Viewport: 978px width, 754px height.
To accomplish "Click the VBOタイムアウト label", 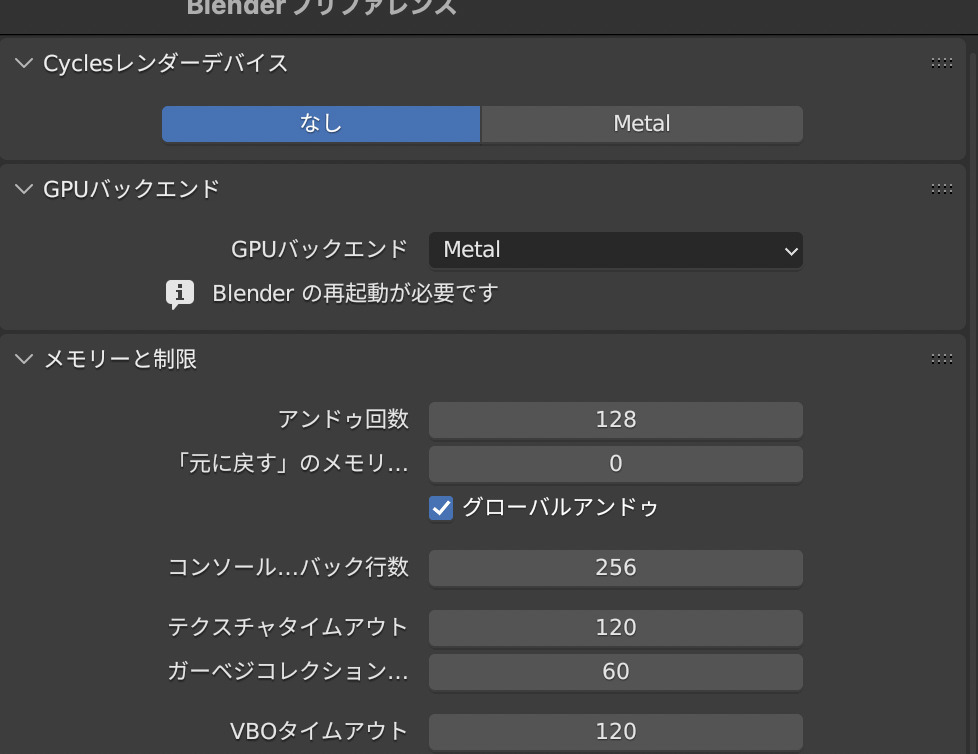I will 319,731.
